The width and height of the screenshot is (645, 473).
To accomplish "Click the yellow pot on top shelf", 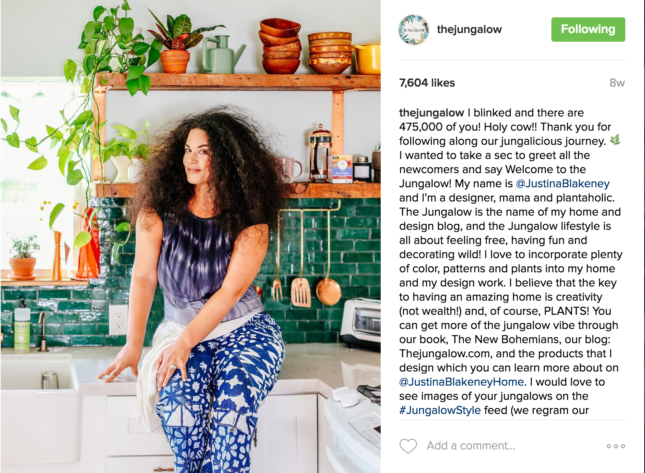I will click(367, 58).
